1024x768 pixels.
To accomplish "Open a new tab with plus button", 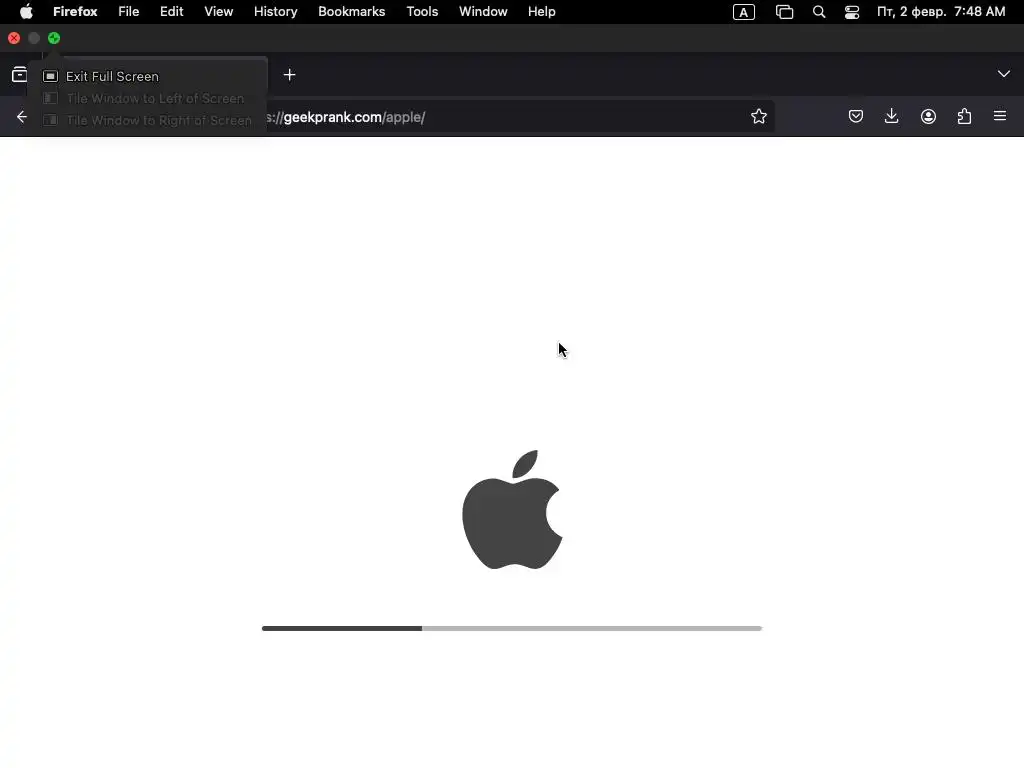I will point(290,75).
